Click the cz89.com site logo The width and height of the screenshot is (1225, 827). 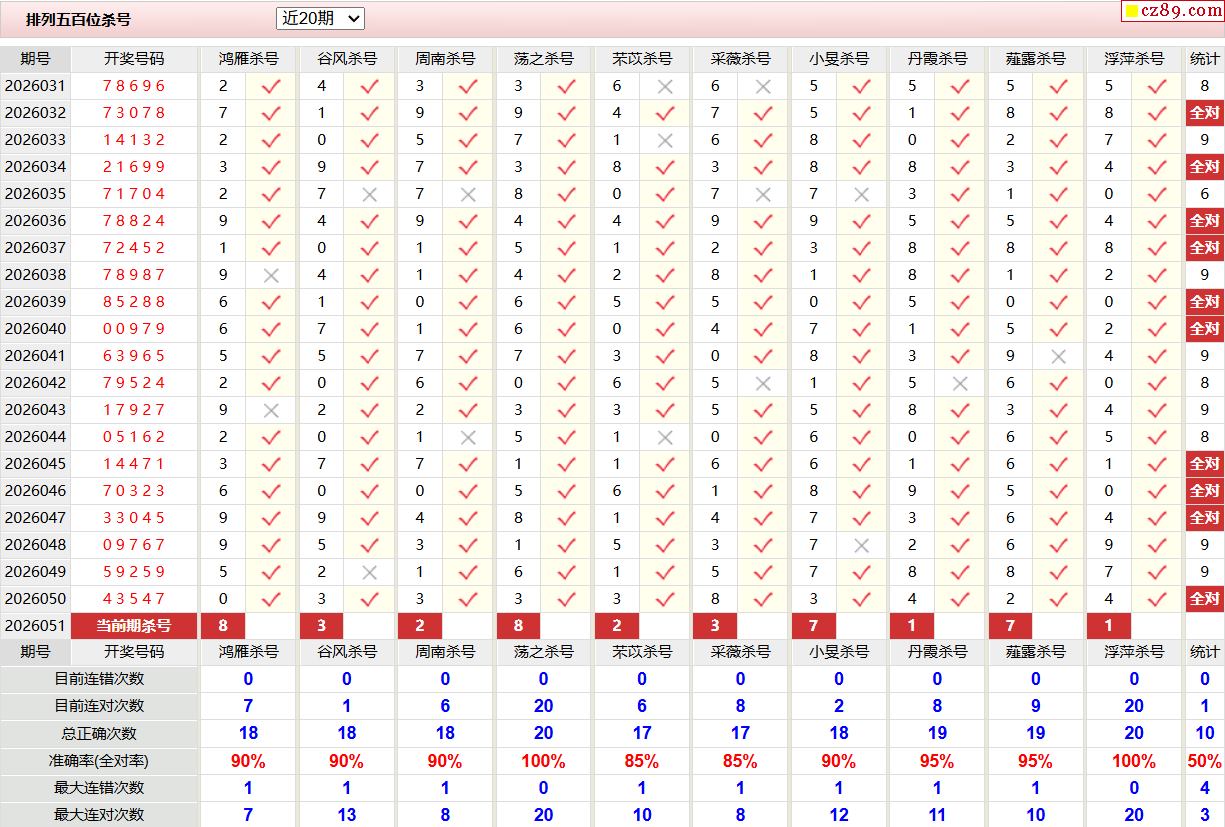click(1172, 11)
